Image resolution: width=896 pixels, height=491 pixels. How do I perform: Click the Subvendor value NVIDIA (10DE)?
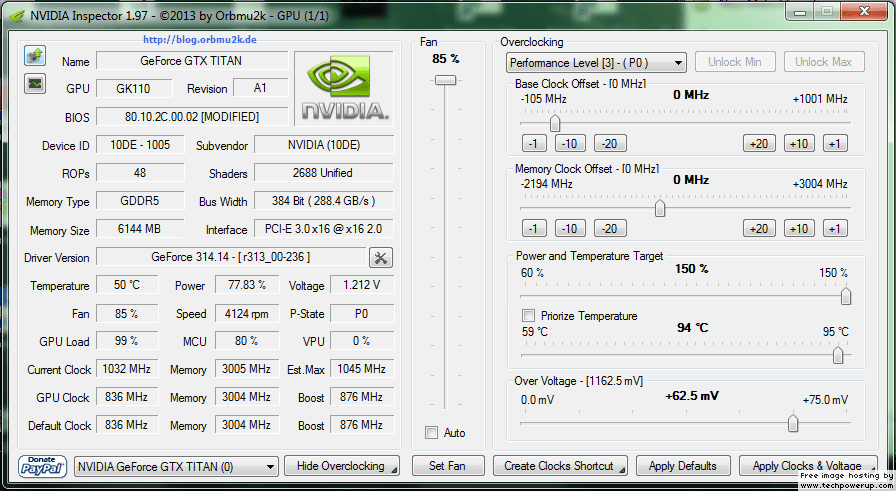[x=323, y=145]
